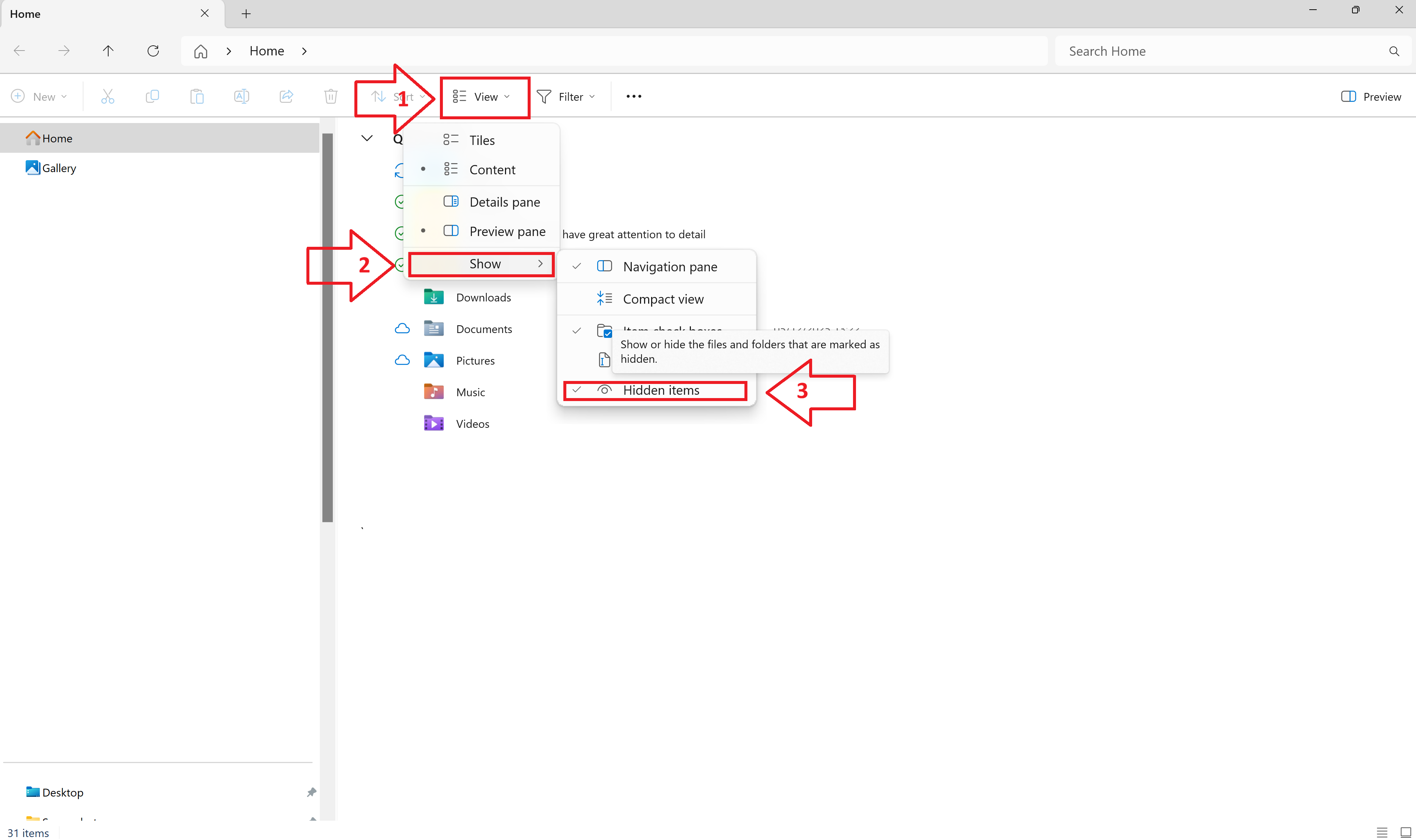Screen dimensions: 1416x840
Task: Go up one folder level
Action: [108, 51]
